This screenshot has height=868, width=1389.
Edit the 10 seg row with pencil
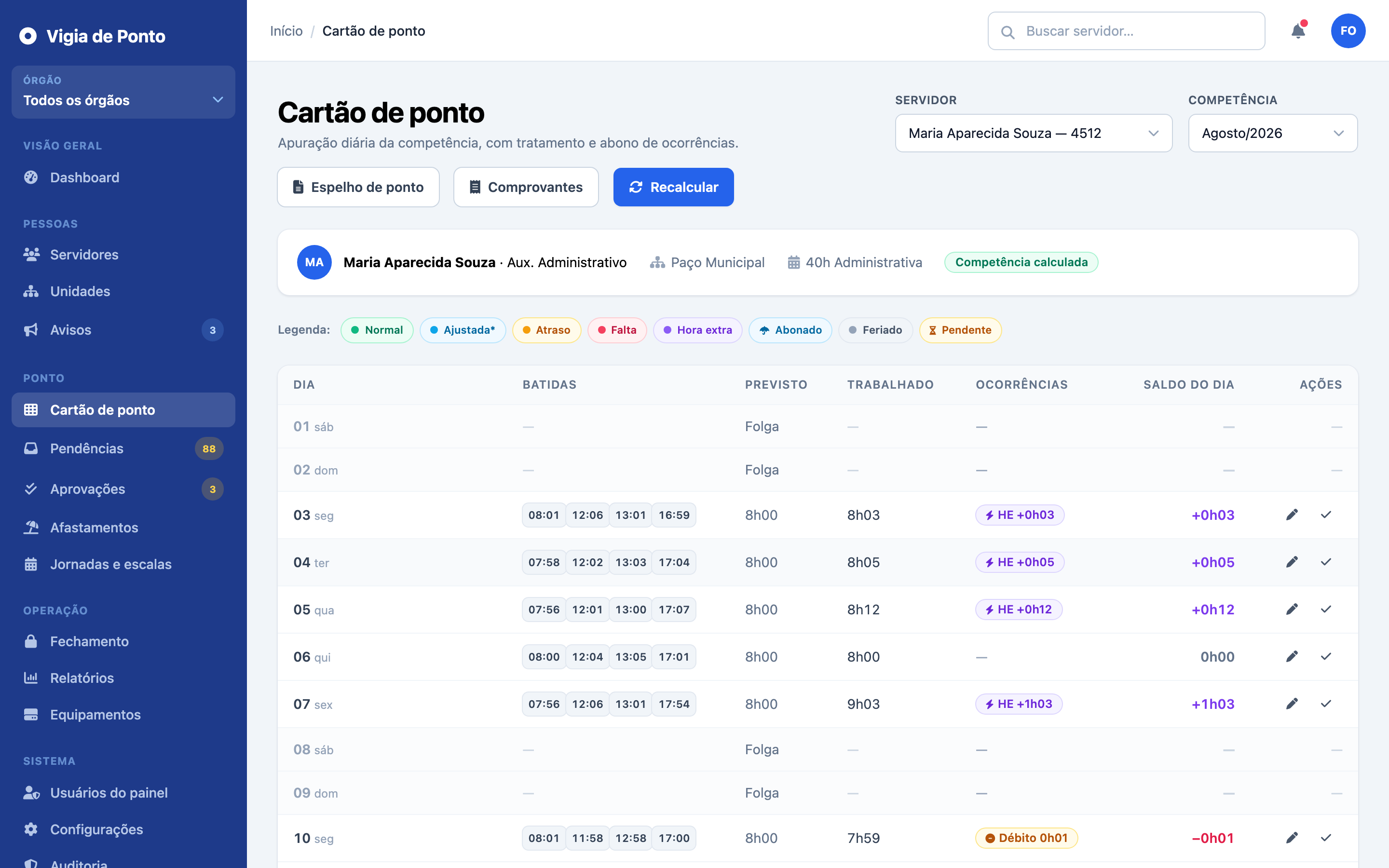point(1292,838)
